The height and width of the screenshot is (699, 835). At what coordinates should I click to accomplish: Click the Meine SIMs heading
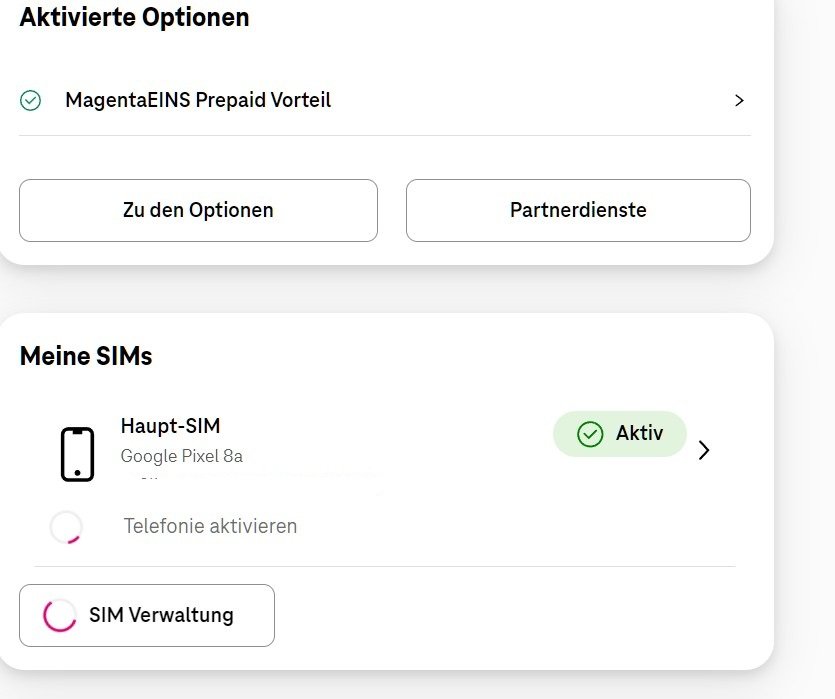click(86, 356)
